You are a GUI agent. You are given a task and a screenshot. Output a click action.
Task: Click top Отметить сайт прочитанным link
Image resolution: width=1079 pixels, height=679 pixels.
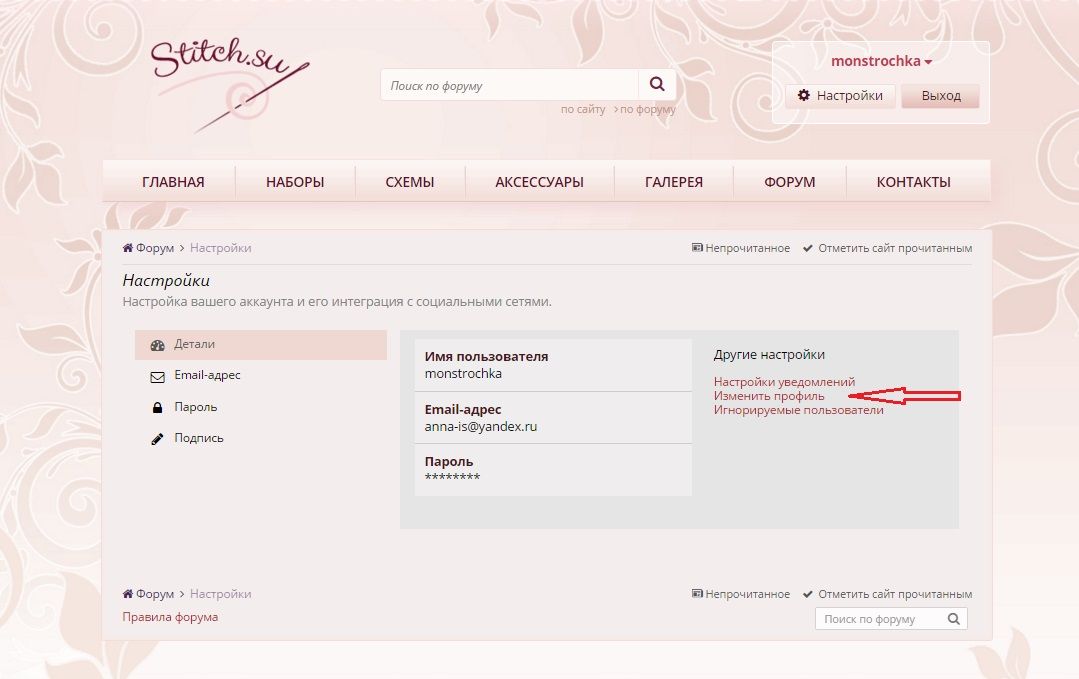(894, 248)
